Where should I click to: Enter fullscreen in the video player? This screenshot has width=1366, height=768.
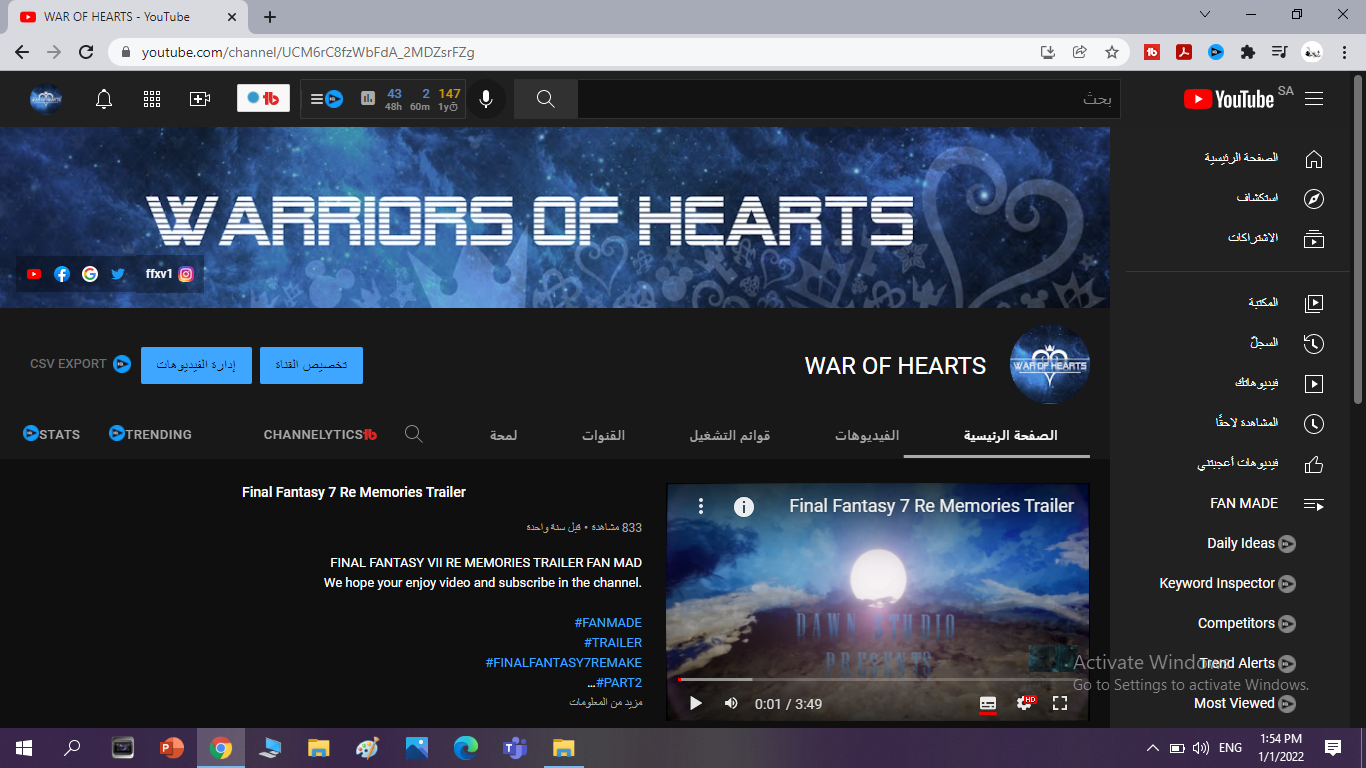pyautogui.click(x=1060, y=703)
